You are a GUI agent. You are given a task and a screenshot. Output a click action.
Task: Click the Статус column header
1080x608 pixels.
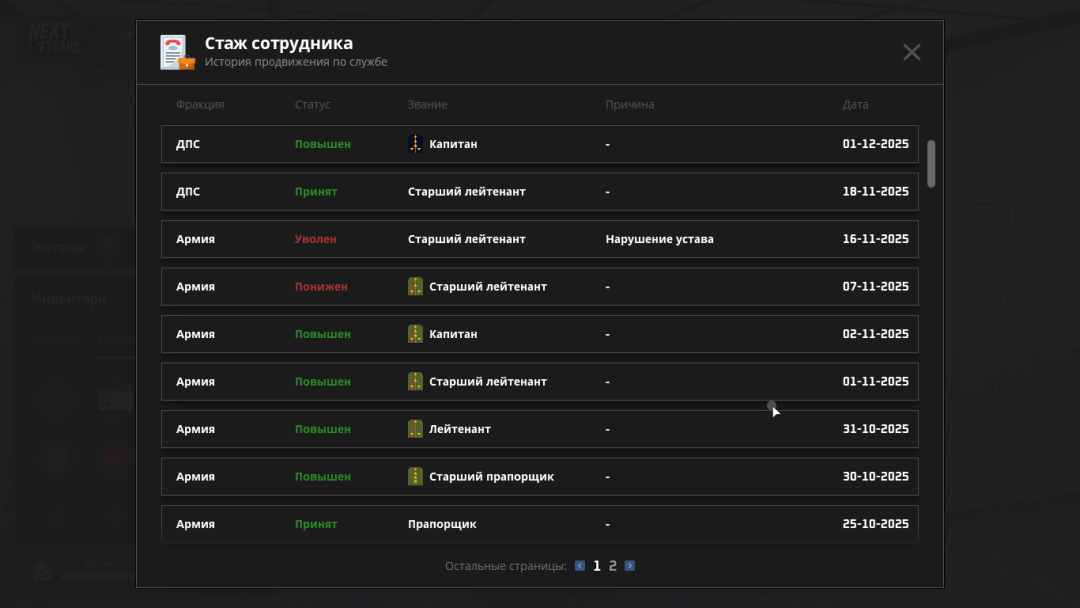click(x=312, y=105)
